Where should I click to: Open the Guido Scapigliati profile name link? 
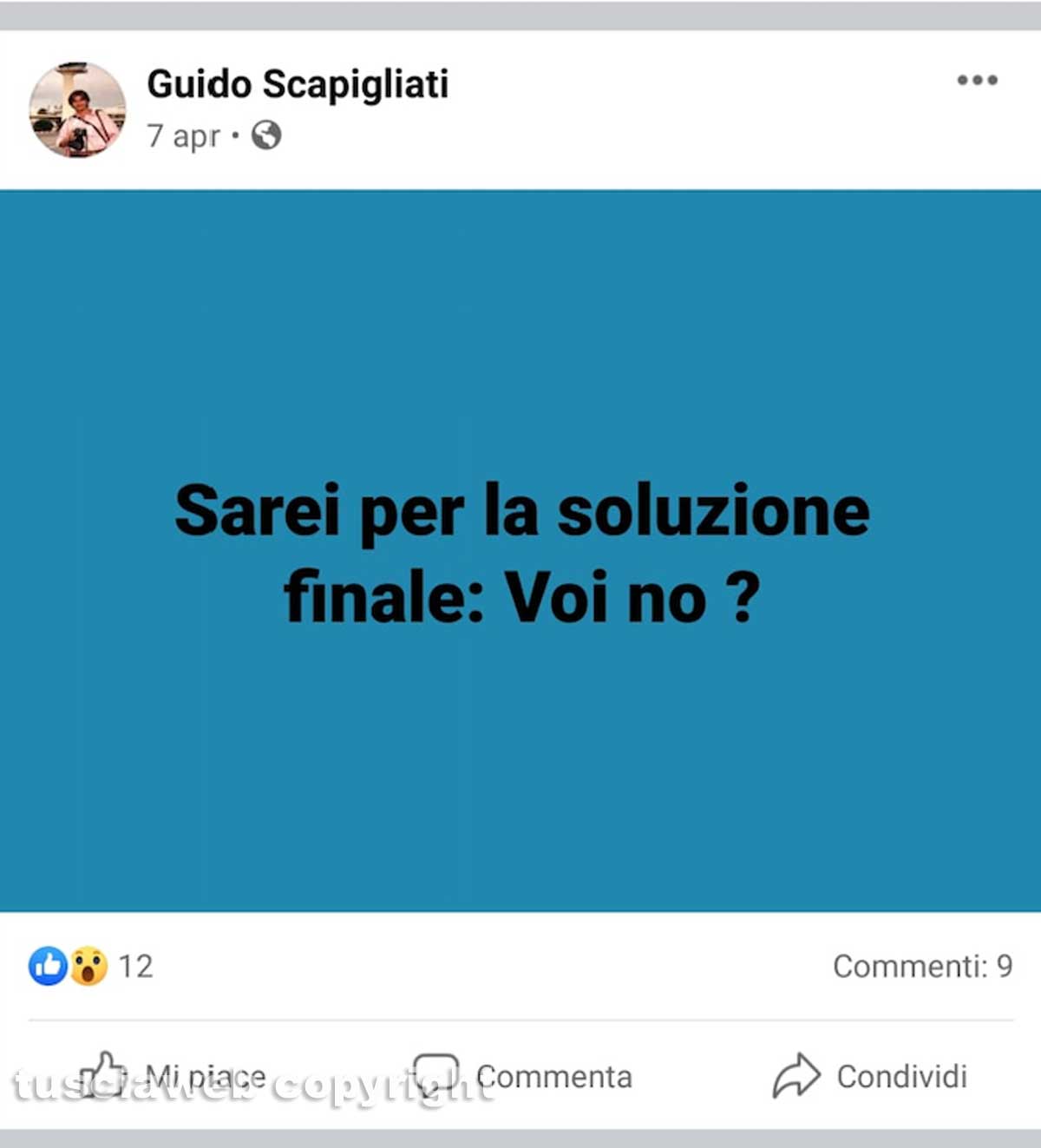(x=298, y=84)
